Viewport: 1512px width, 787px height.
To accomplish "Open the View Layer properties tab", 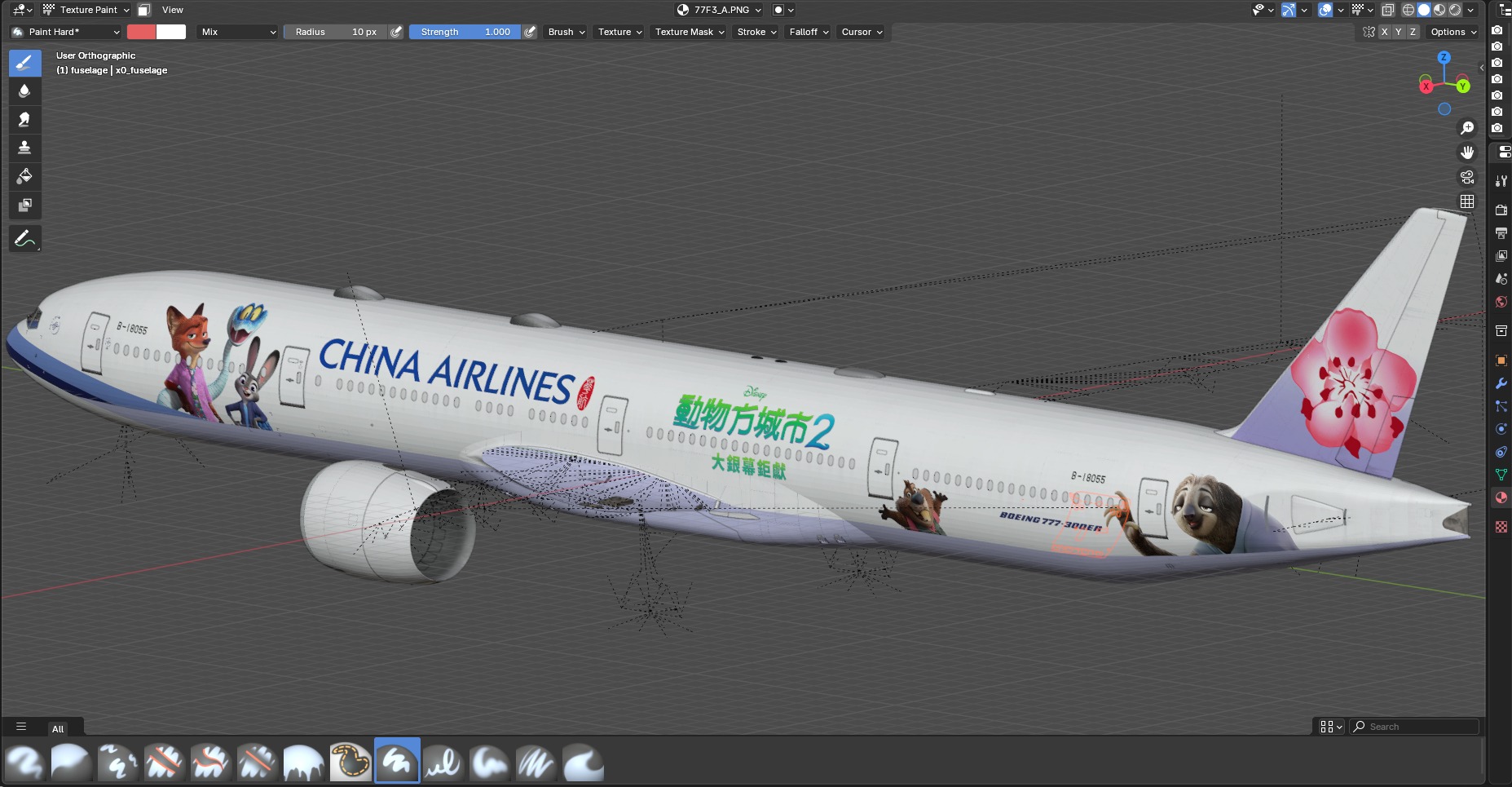I will point(1501,255).
